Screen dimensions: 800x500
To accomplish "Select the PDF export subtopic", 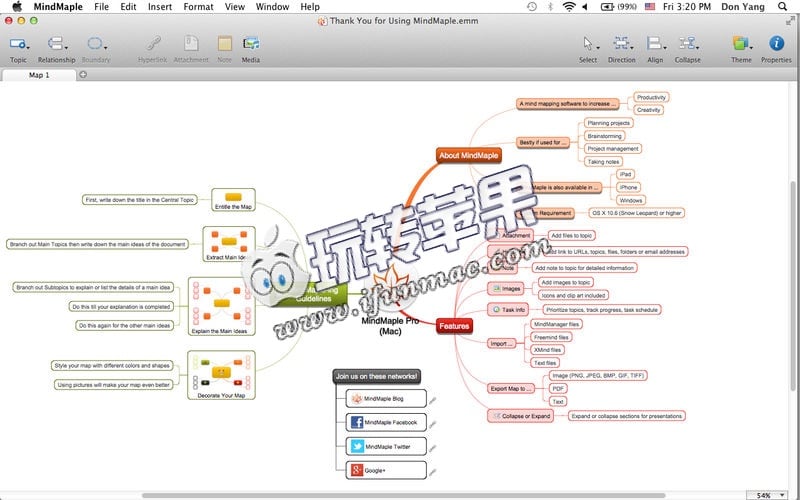I will [558, 389].
